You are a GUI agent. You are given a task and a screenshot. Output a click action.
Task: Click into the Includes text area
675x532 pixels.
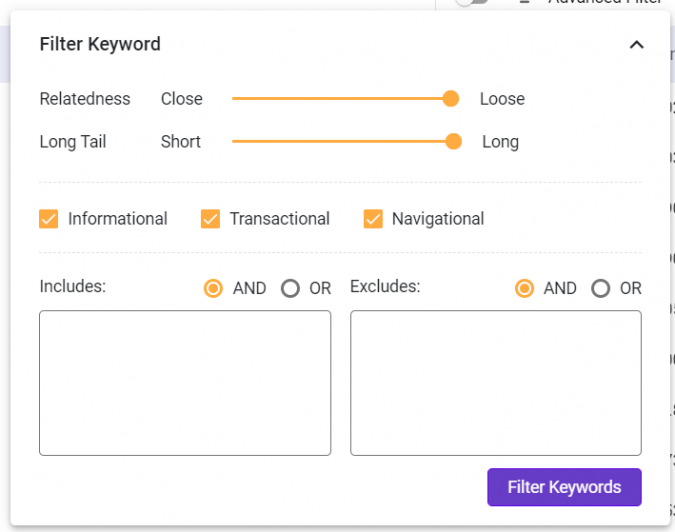185,383
